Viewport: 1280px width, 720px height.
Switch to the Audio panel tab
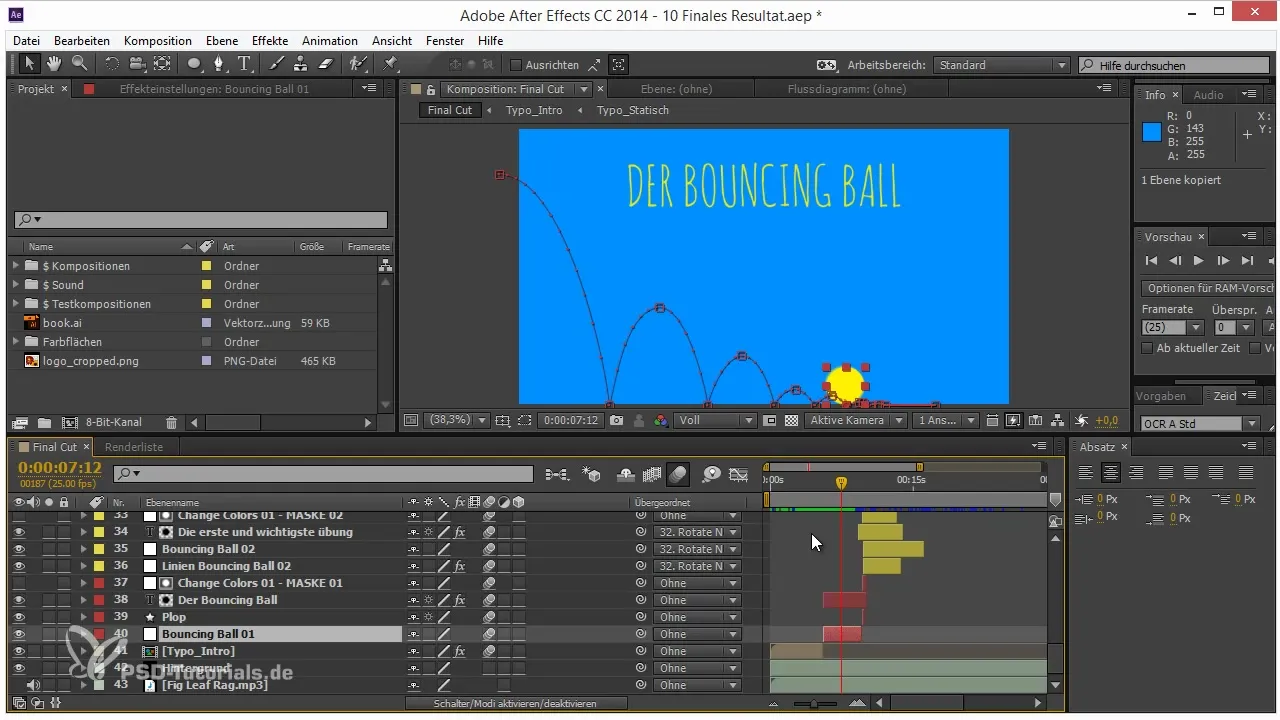click(x=1208, y=95)
